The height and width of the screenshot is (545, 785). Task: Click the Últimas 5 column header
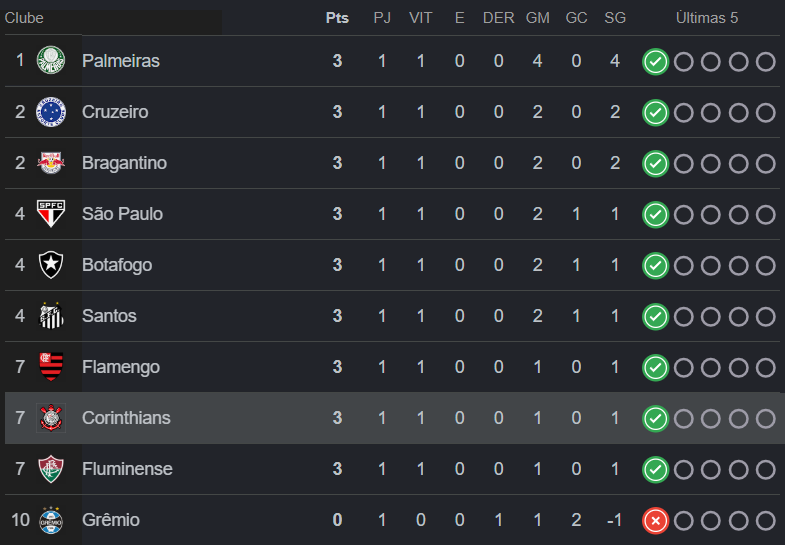pyautogui.click(x=707, y=18)
